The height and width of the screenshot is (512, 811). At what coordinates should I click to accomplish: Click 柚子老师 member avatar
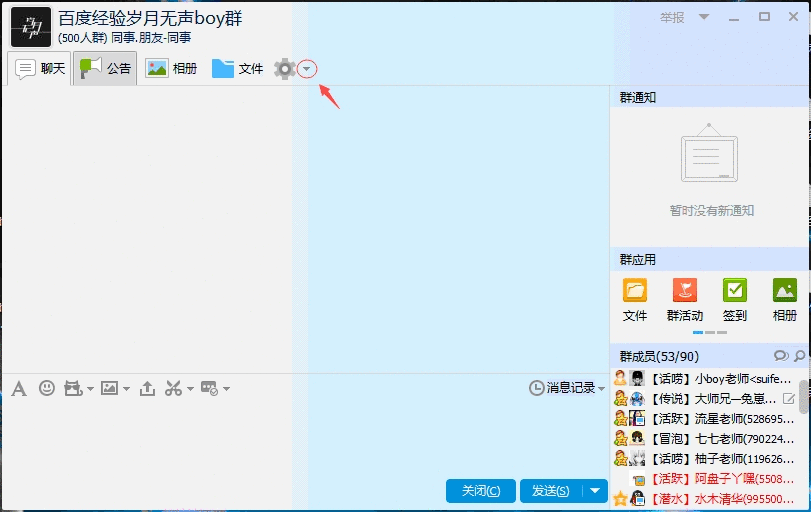[637, 459]
